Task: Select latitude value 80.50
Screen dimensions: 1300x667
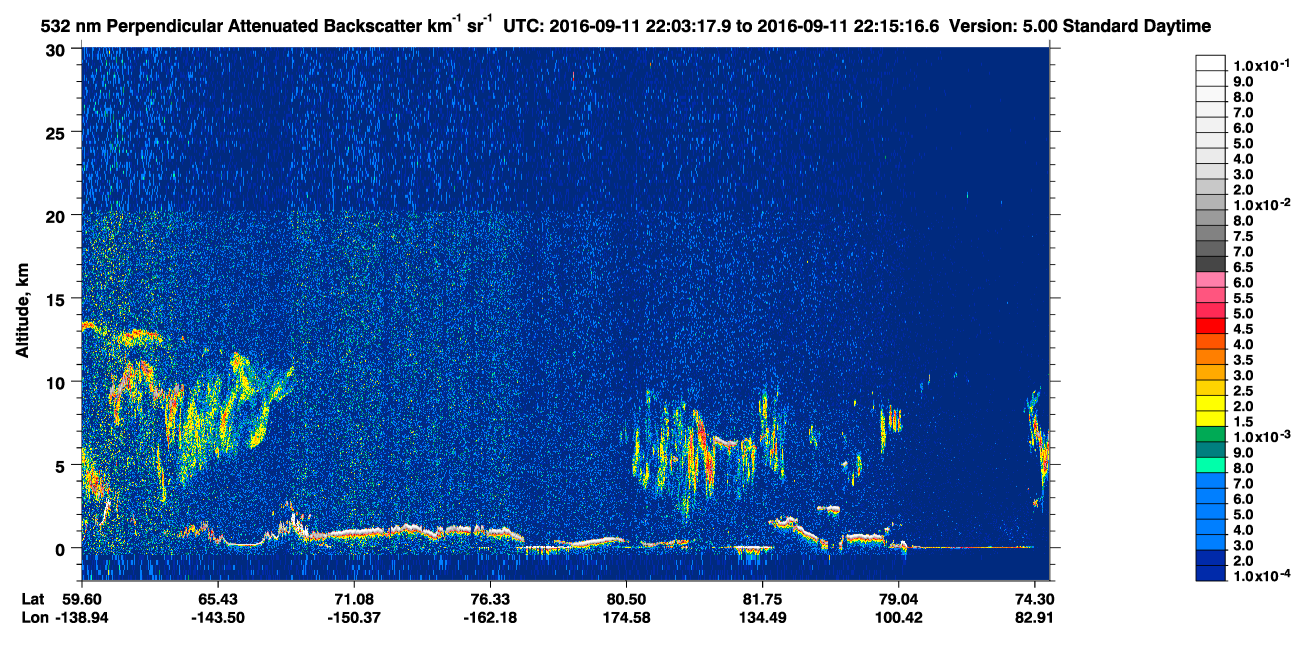Action: click(x=626, y=599)
